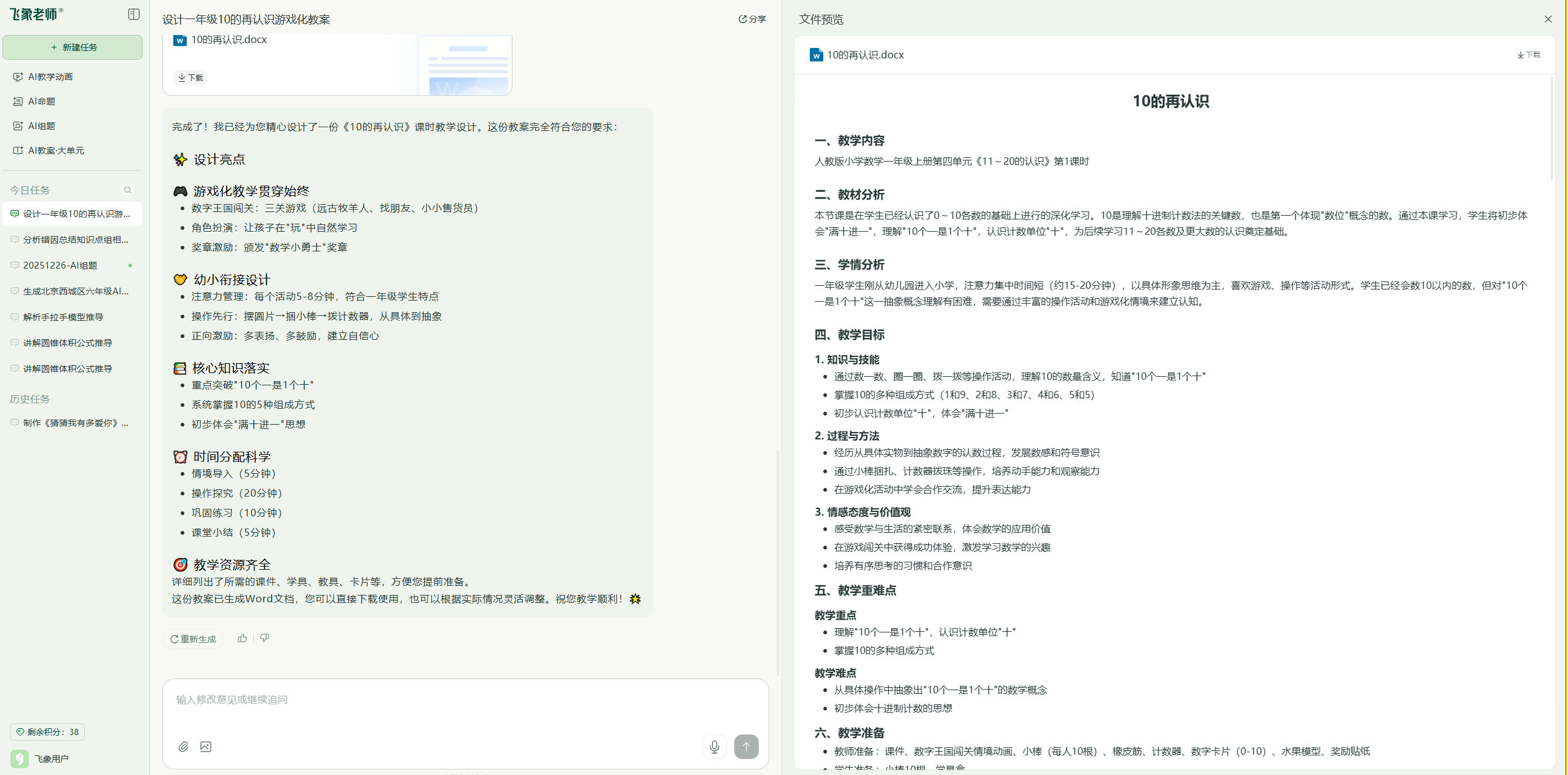Open AI教案·大单元 menu item
This screenshot has width=1568, height=775.
pyautogui.click(x=56, y=151)
